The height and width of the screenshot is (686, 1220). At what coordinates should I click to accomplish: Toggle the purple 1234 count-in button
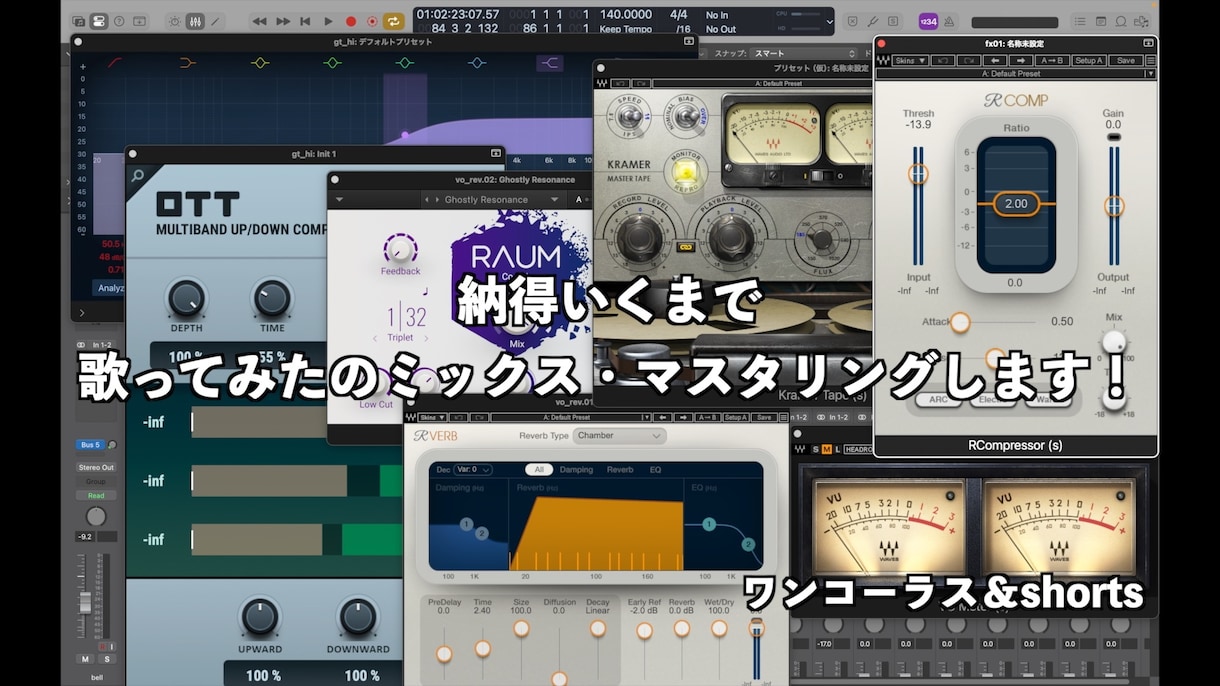(x=929, y=21)
